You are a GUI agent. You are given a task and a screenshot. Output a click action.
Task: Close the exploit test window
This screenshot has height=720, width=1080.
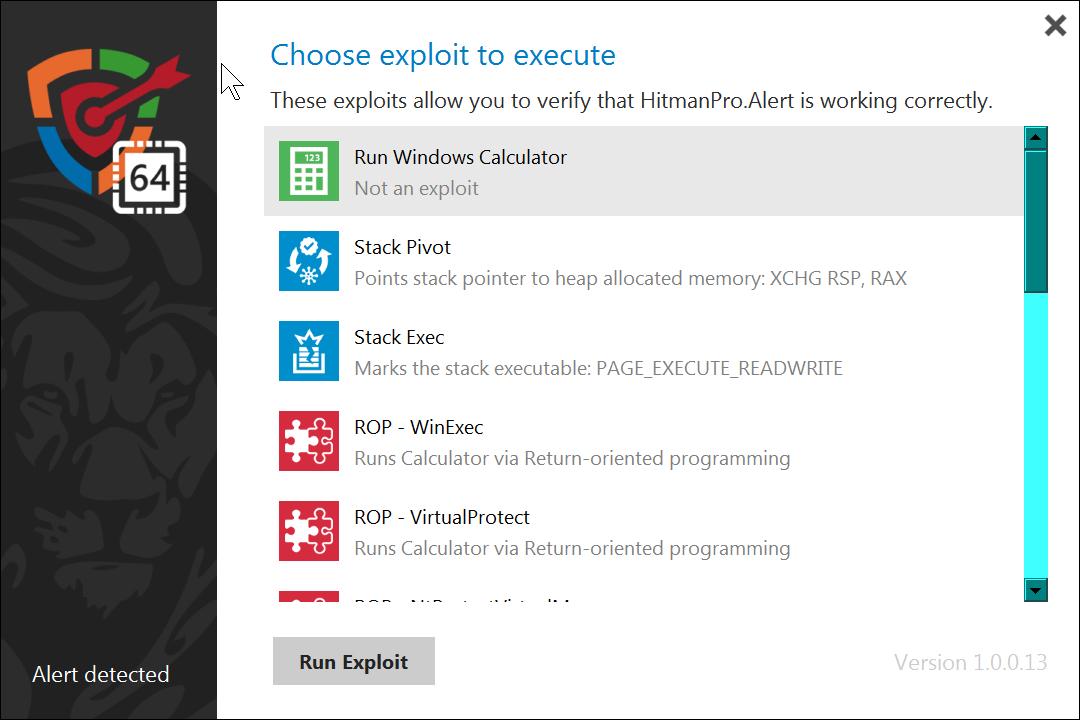click(1055, 25)
